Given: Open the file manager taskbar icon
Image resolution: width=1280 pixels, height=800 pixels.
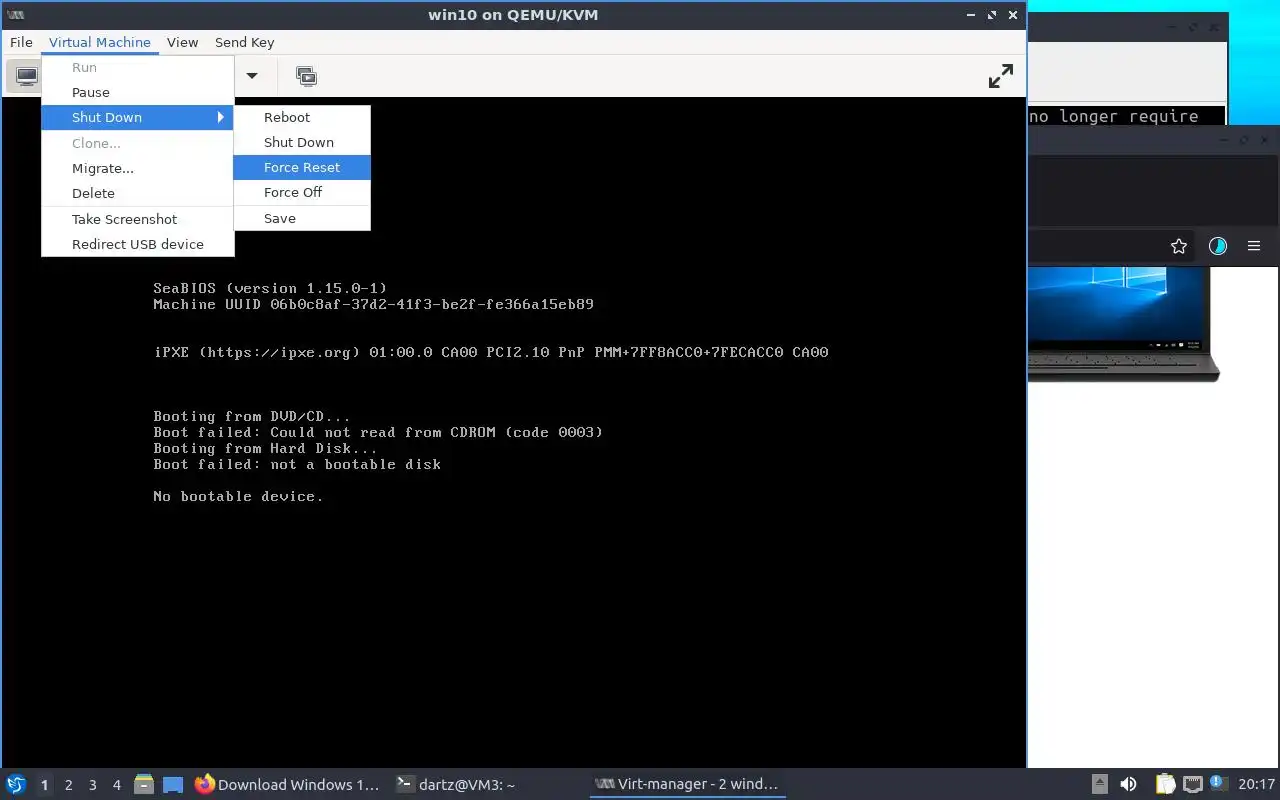Looking at the screenshot, I should [143, 784].
